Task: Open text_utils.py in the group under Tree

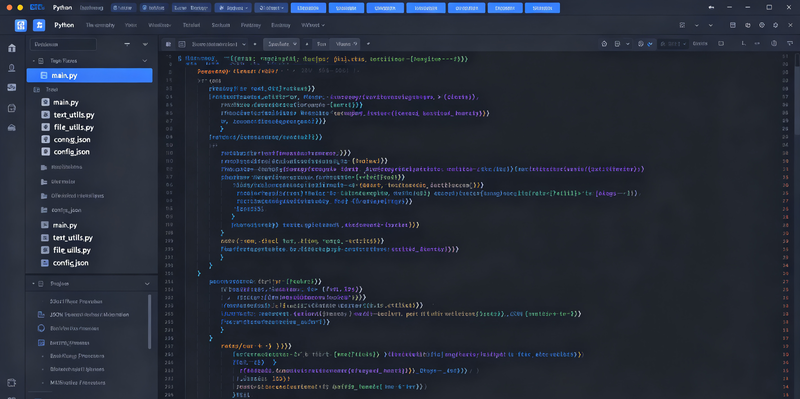Action: point(73,115)
